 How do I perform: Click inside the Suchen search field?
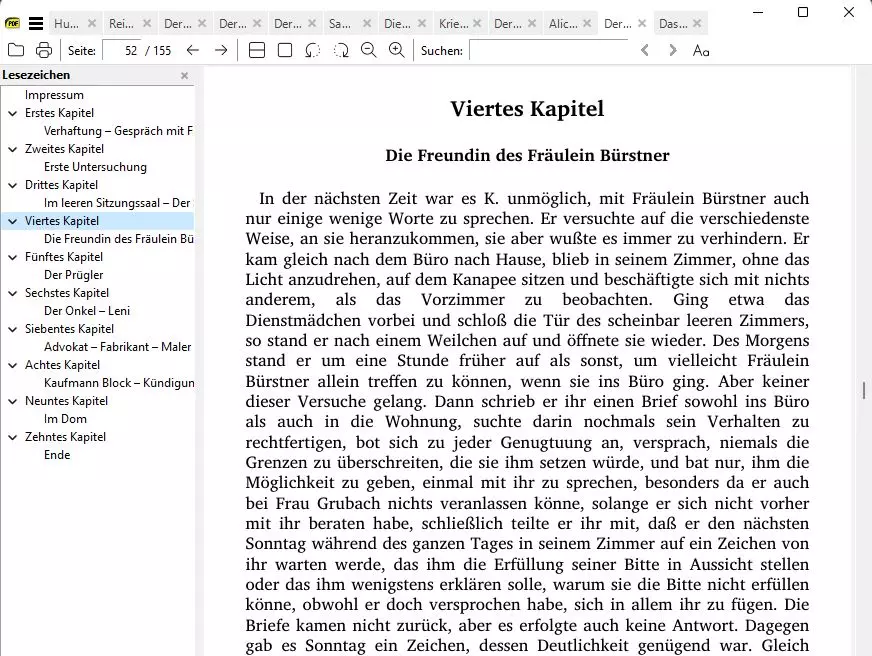point(550,49)
